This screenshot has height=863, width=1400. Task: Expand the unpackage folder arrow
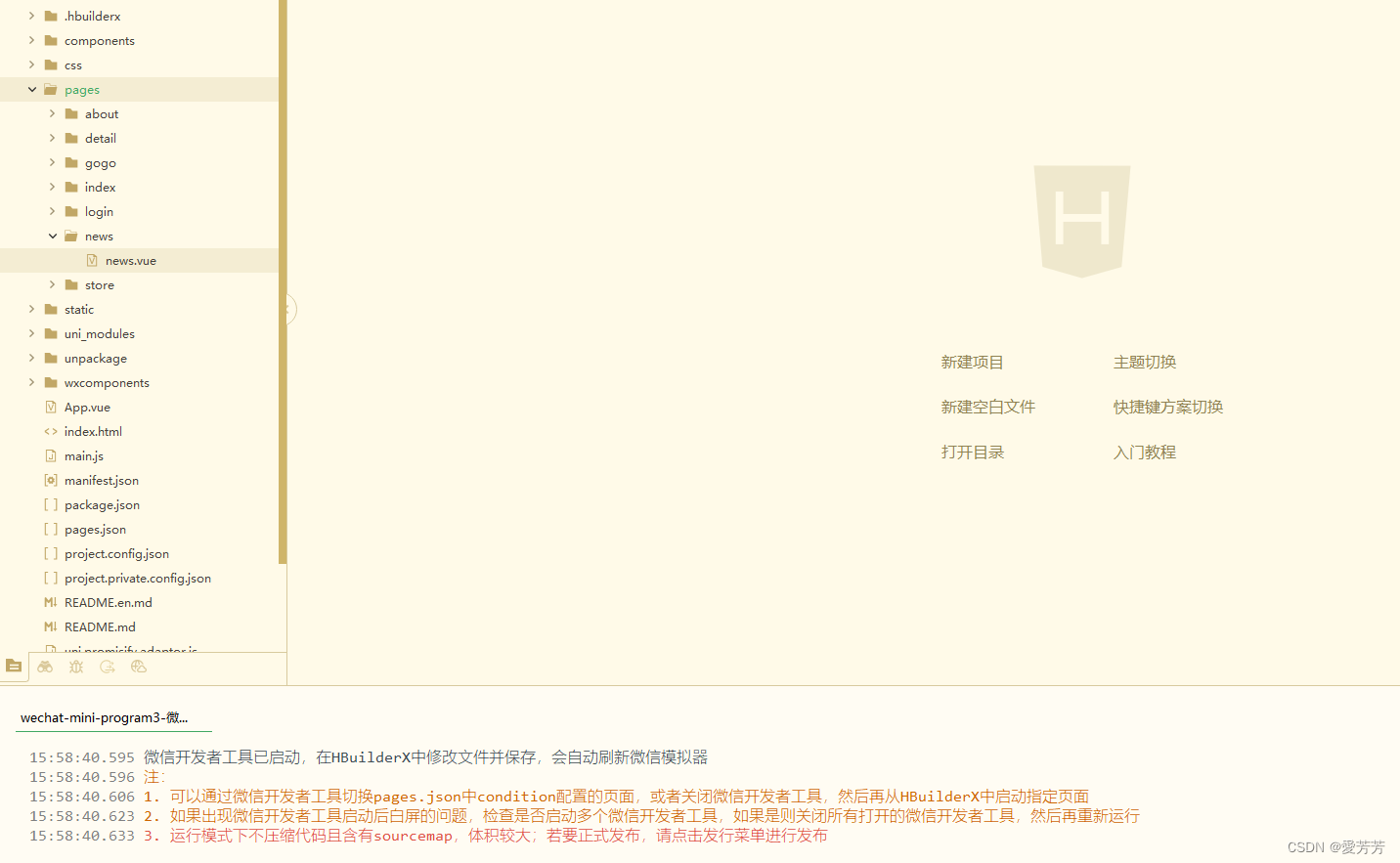click(x=31, y=358)
